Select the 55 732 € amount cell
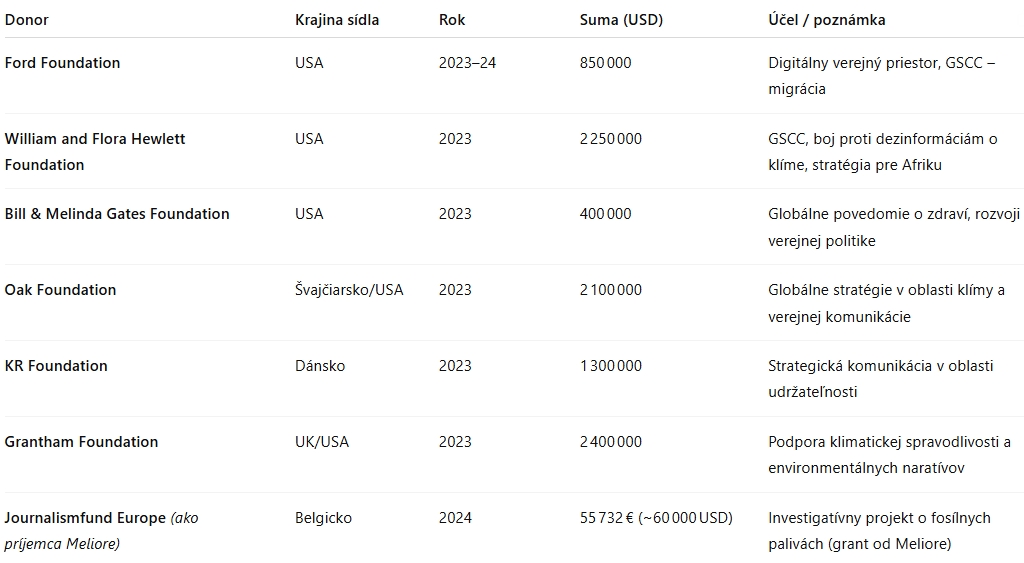 click(x=656, y=518)
